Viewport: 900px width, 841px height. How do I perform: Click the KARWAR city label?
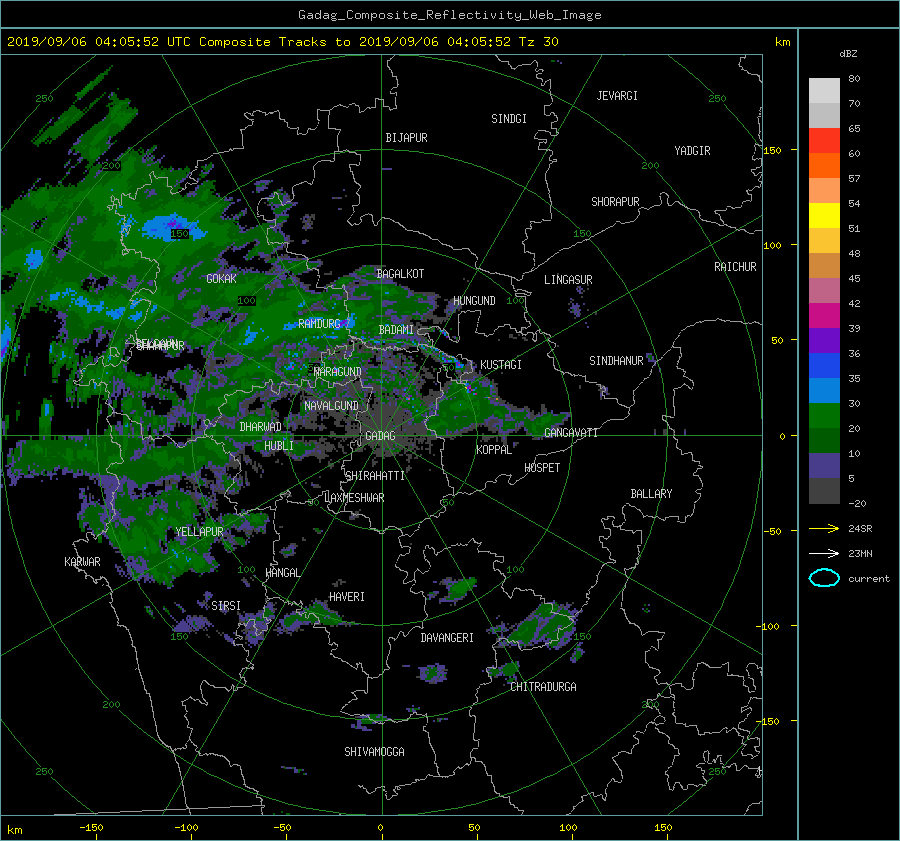(x=82, y=562)
